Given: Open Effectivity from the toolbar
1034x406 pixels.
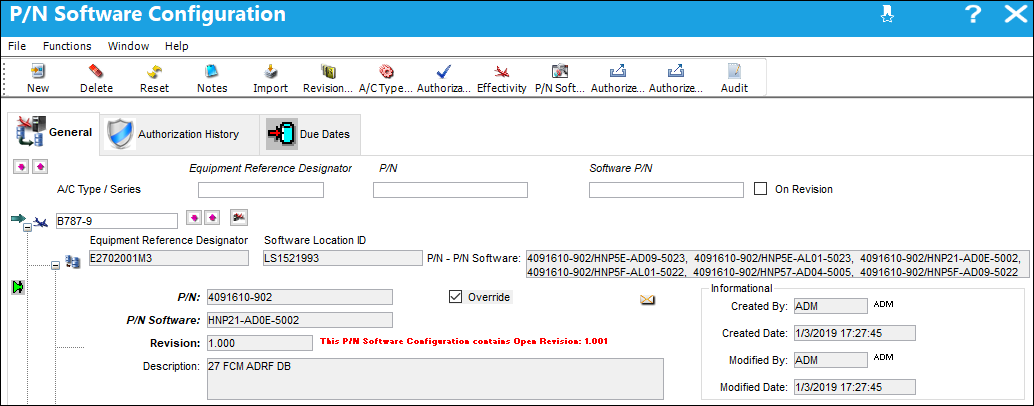Looking at the screenshot, I should point(502,78).
